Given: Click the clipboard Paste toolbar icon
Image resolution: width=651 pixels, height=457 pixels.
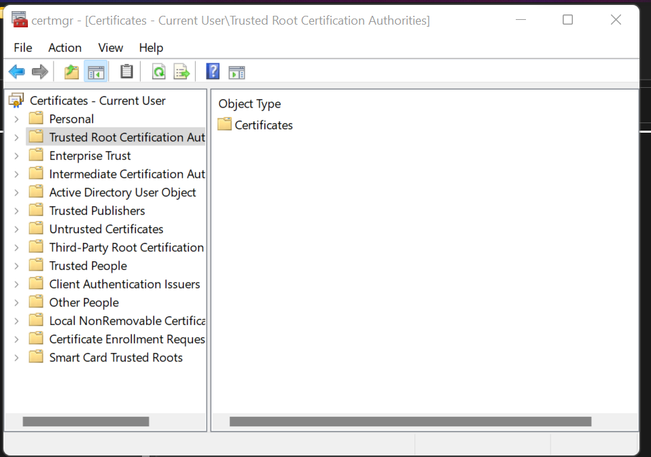Looking at the screenshot, I should [127, 71].
